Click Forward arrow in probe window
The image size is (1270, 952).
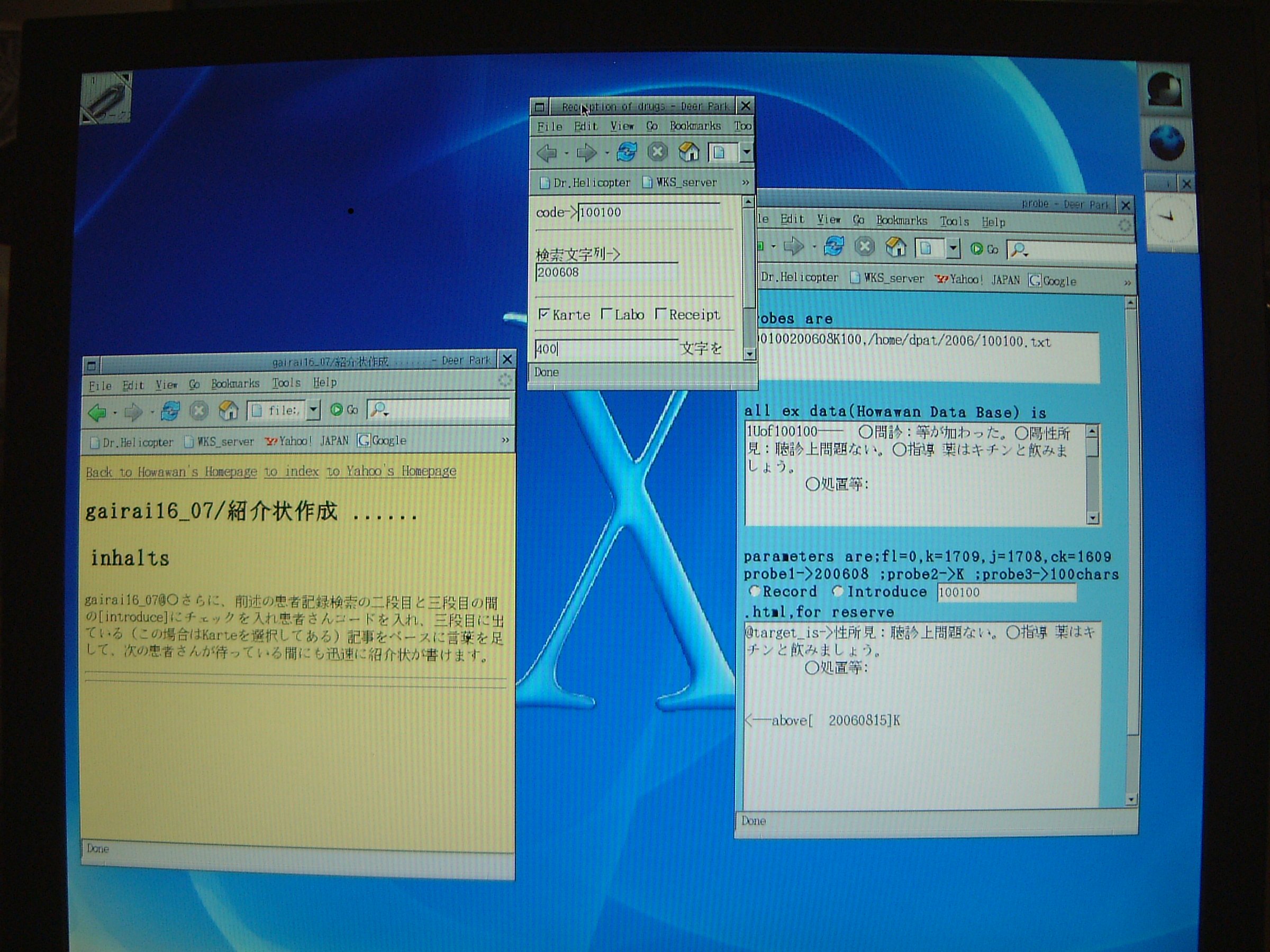click(x=793, y=247)
